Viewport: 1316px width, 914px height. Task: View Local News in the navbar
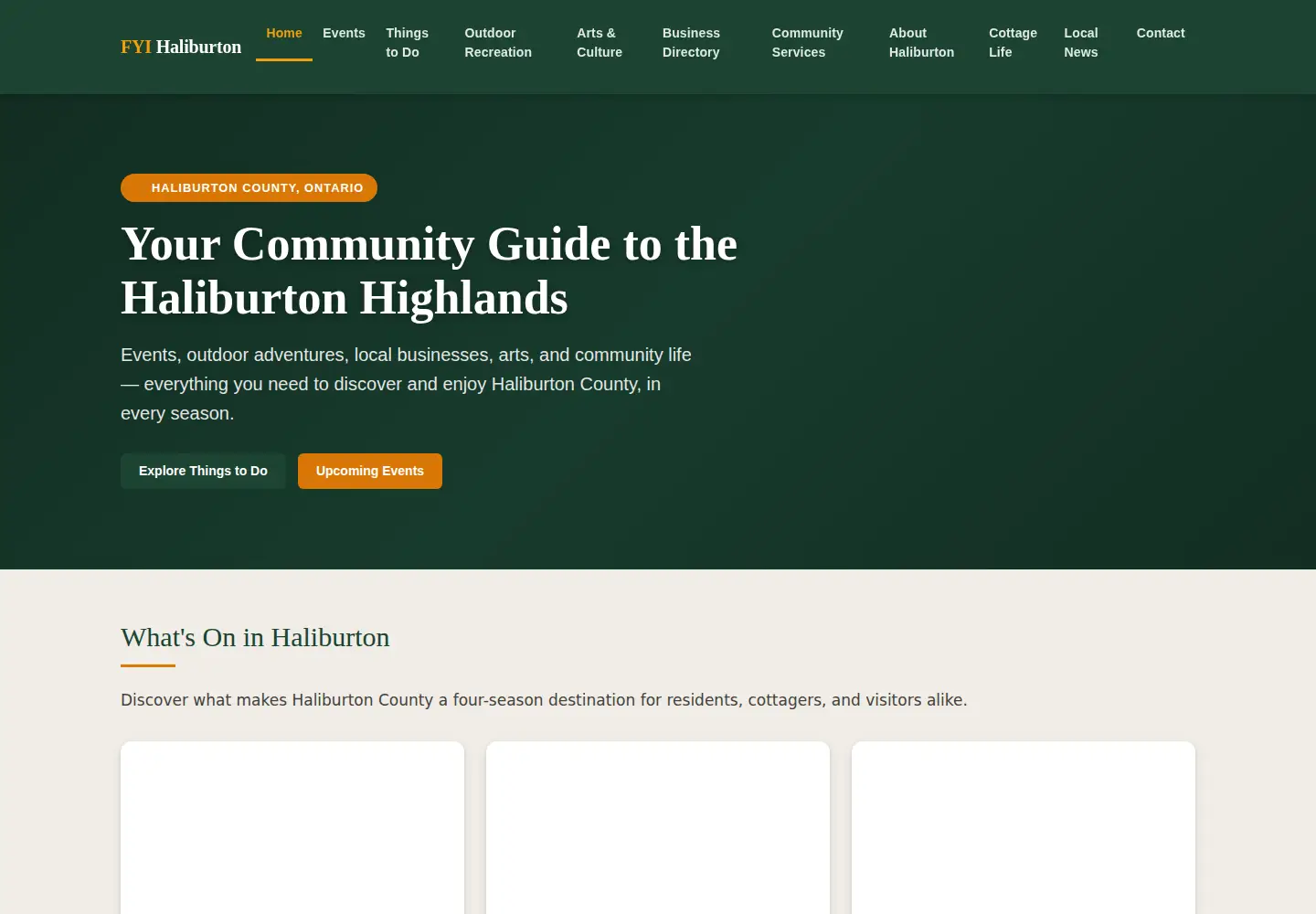point(1081,42)
